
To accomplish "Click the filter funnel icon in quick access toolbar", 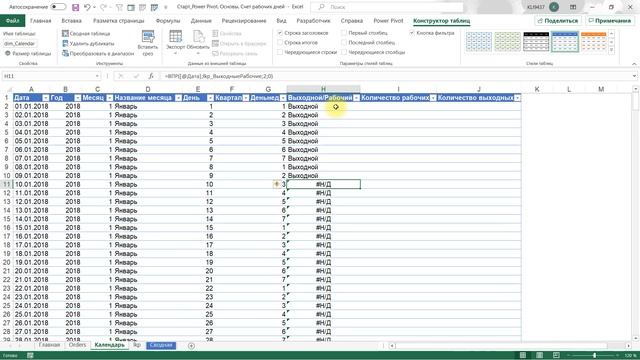I will click(x=119, y=7).
